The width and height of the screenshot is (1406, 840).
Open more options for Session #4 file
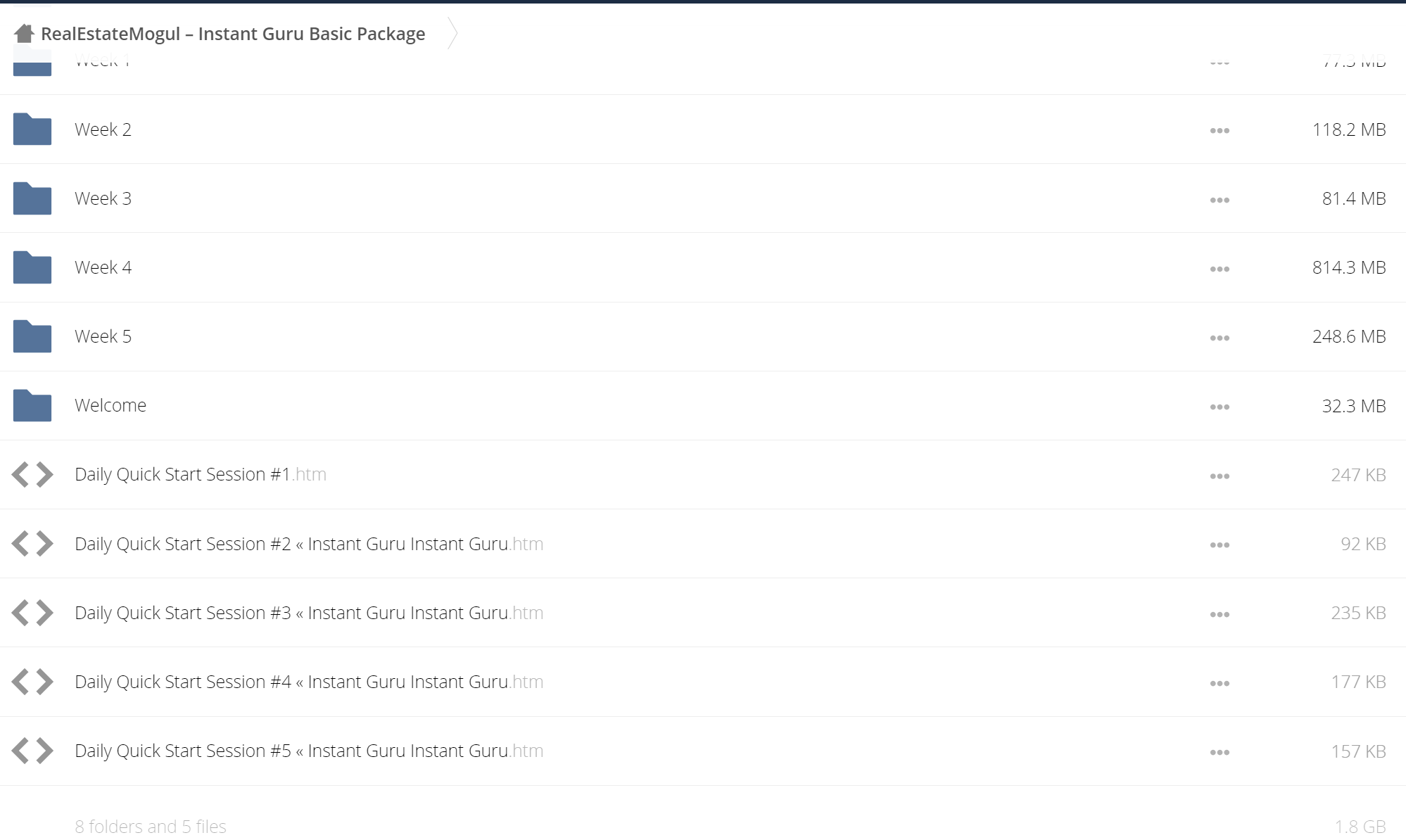[1220, 683]
